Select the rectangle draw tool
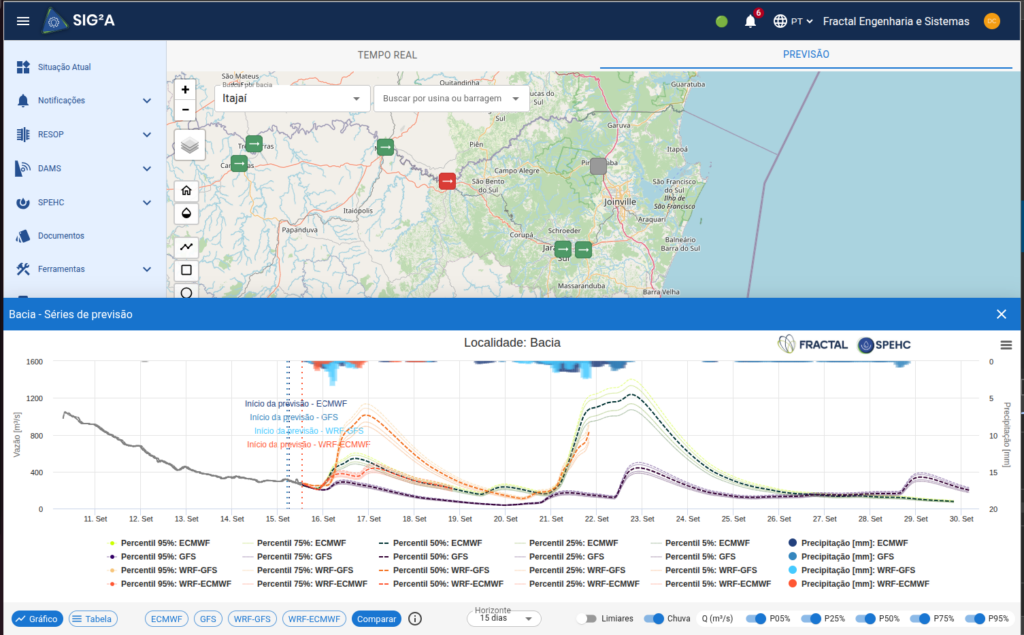 pyautogui.click(x=186, y=270)
